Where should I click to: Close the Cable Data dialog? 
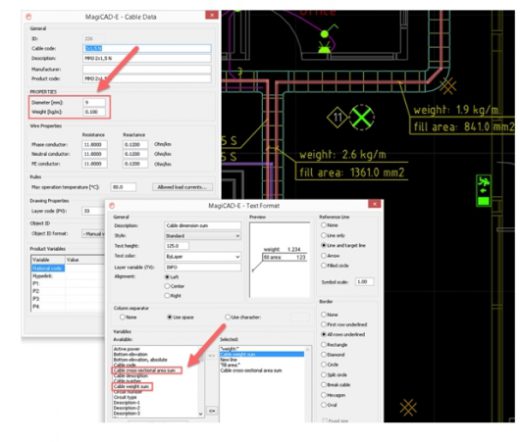tap(211, 15)
